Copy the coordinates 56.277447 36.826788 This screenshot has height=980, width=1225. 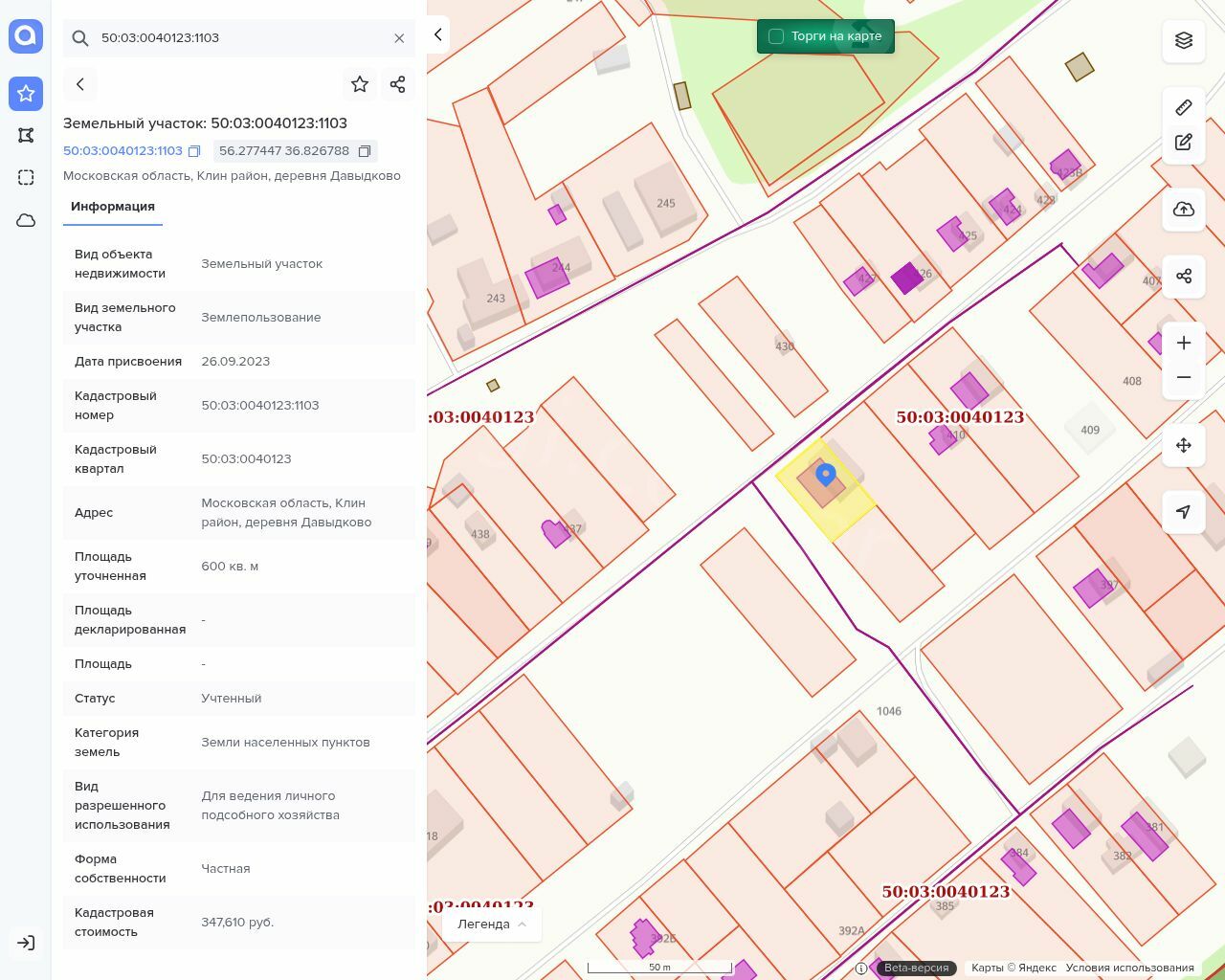(x=365, y=151)
